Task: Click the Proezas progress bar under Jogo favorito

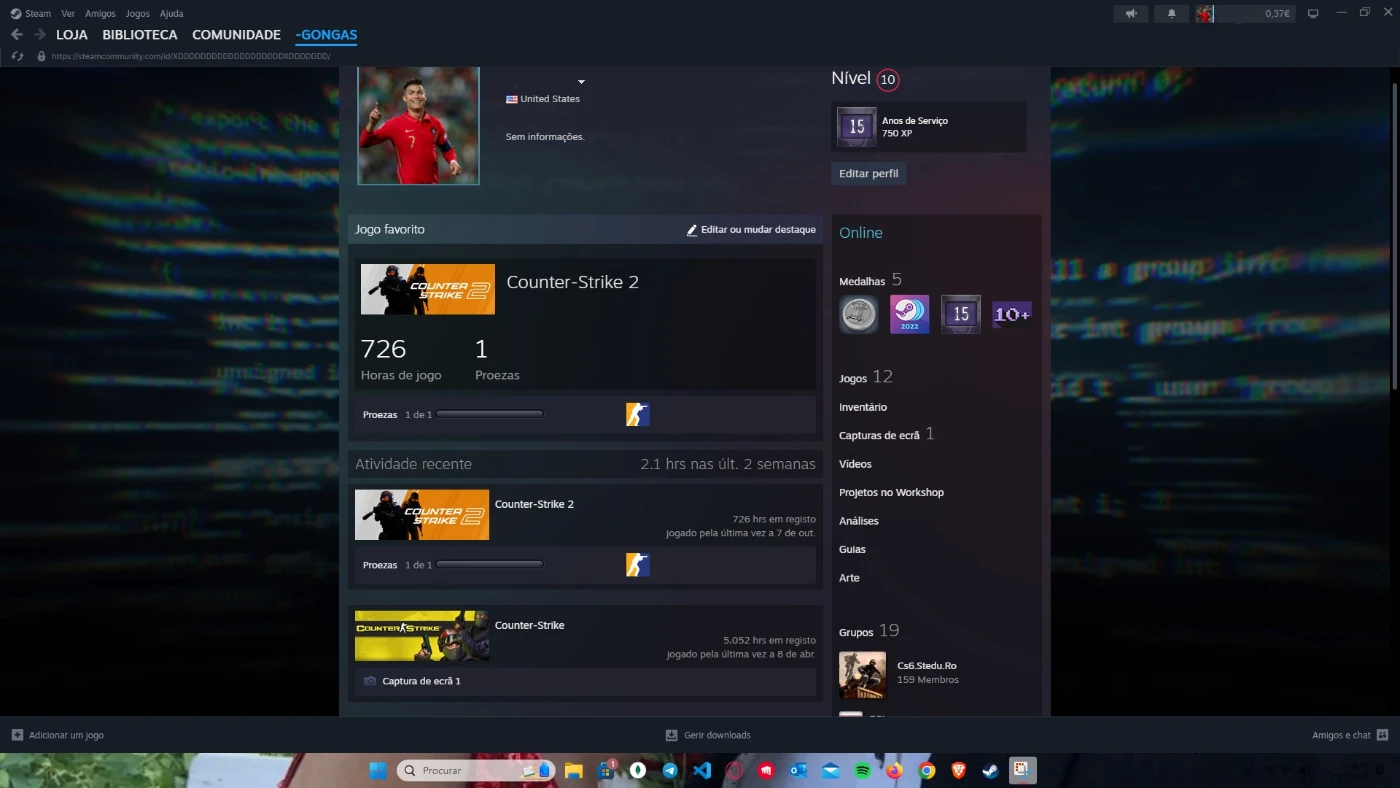Action: (x=490, y=414)
